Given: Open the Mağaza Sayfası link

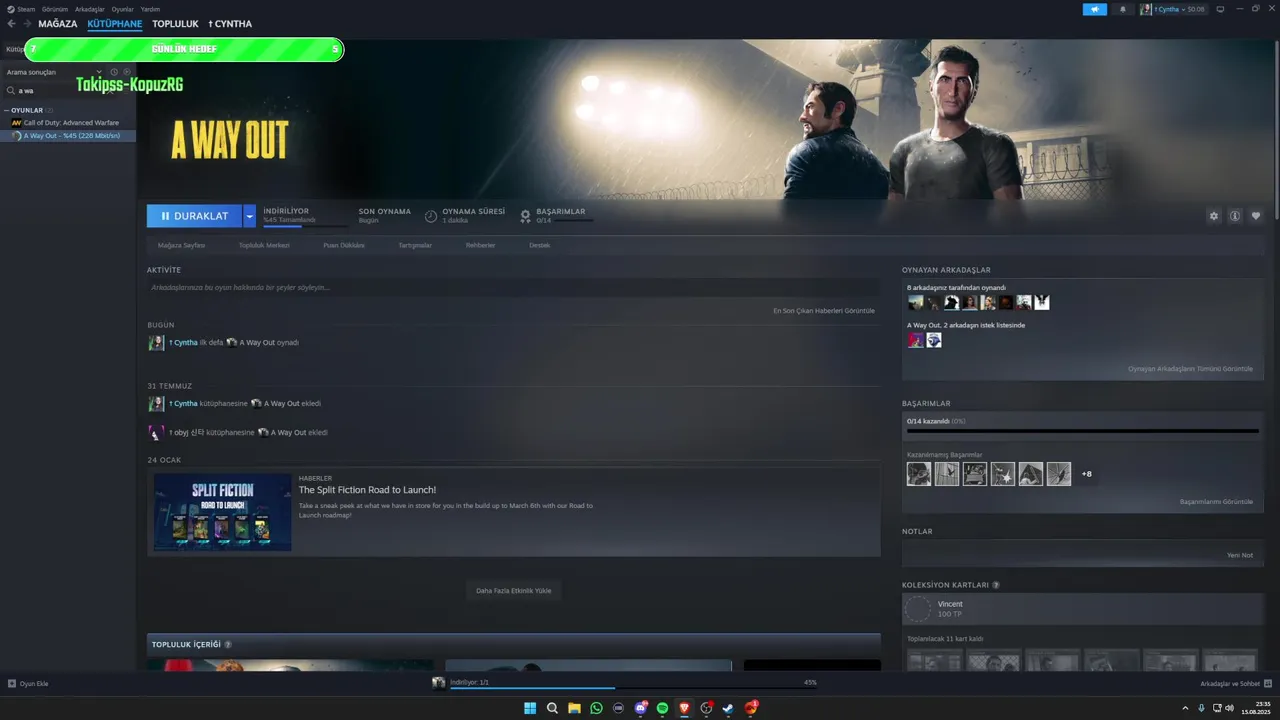Looking at the screenshot, I should [181, 245].
